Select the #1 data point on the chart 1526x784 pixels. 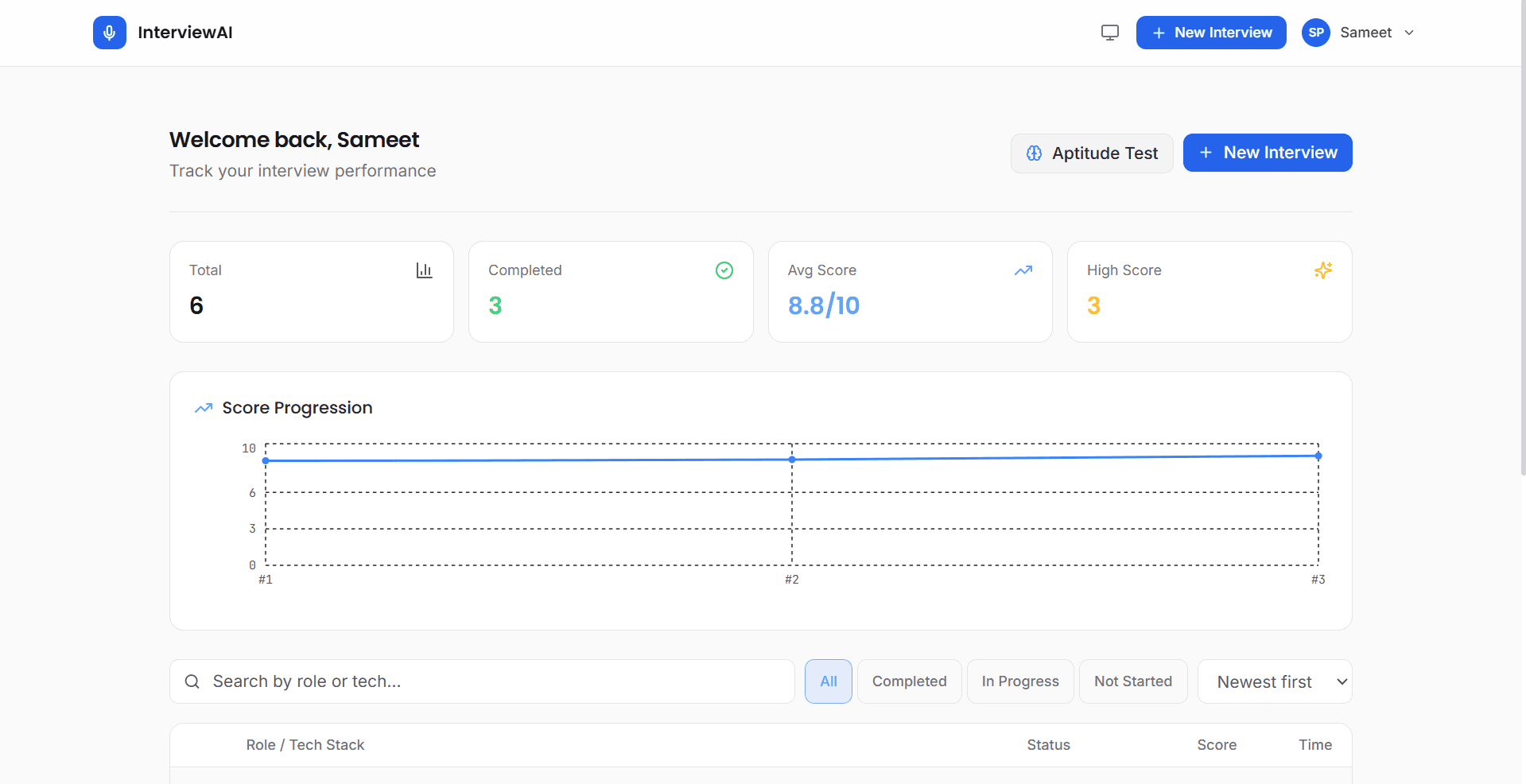[266, 460]
